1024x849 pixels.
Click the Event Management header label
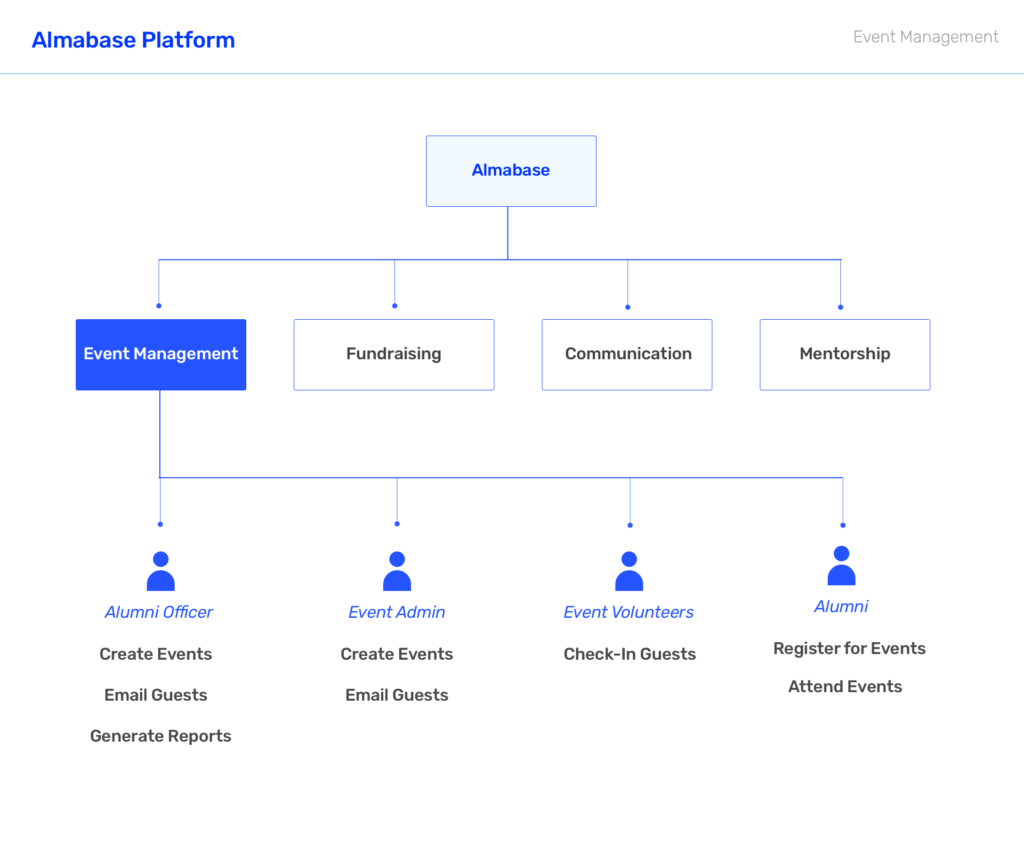(x=925, y=37)
